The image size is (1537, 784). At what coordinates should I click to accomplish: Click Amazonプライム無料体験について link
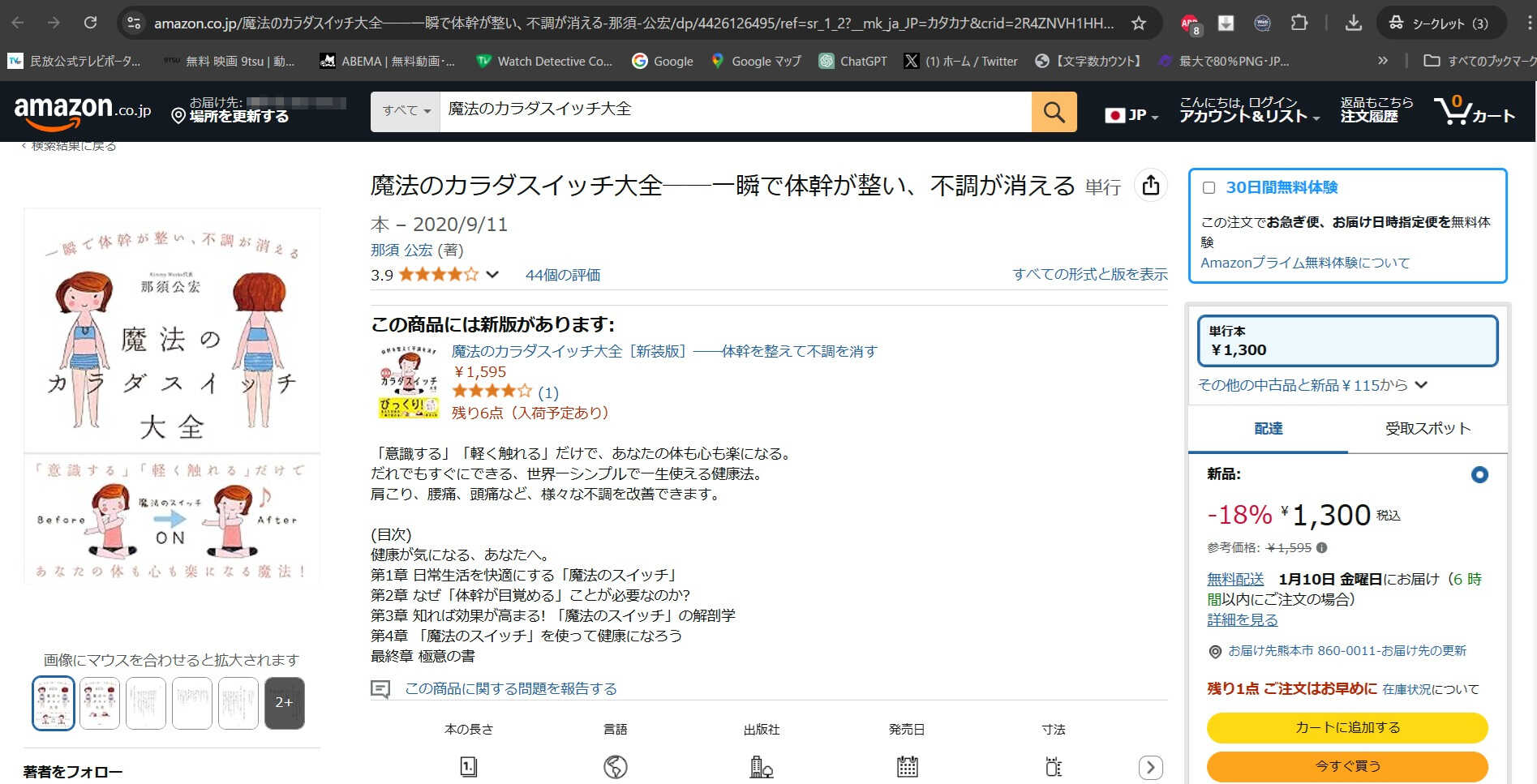[x=1305, y=263]
